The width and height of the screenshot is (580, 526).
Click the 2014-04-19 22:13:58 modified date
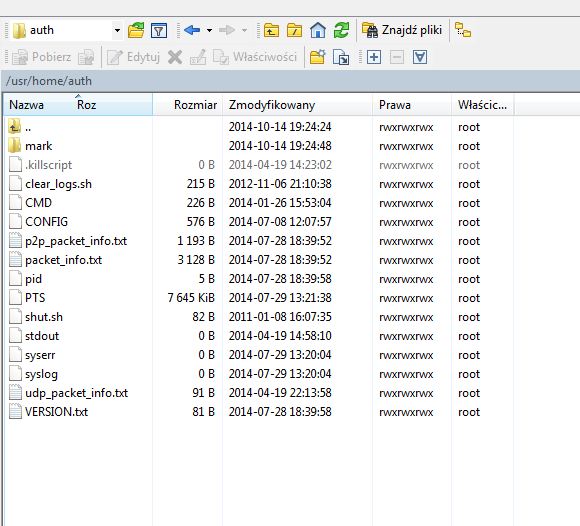click(x=280, y=393)
